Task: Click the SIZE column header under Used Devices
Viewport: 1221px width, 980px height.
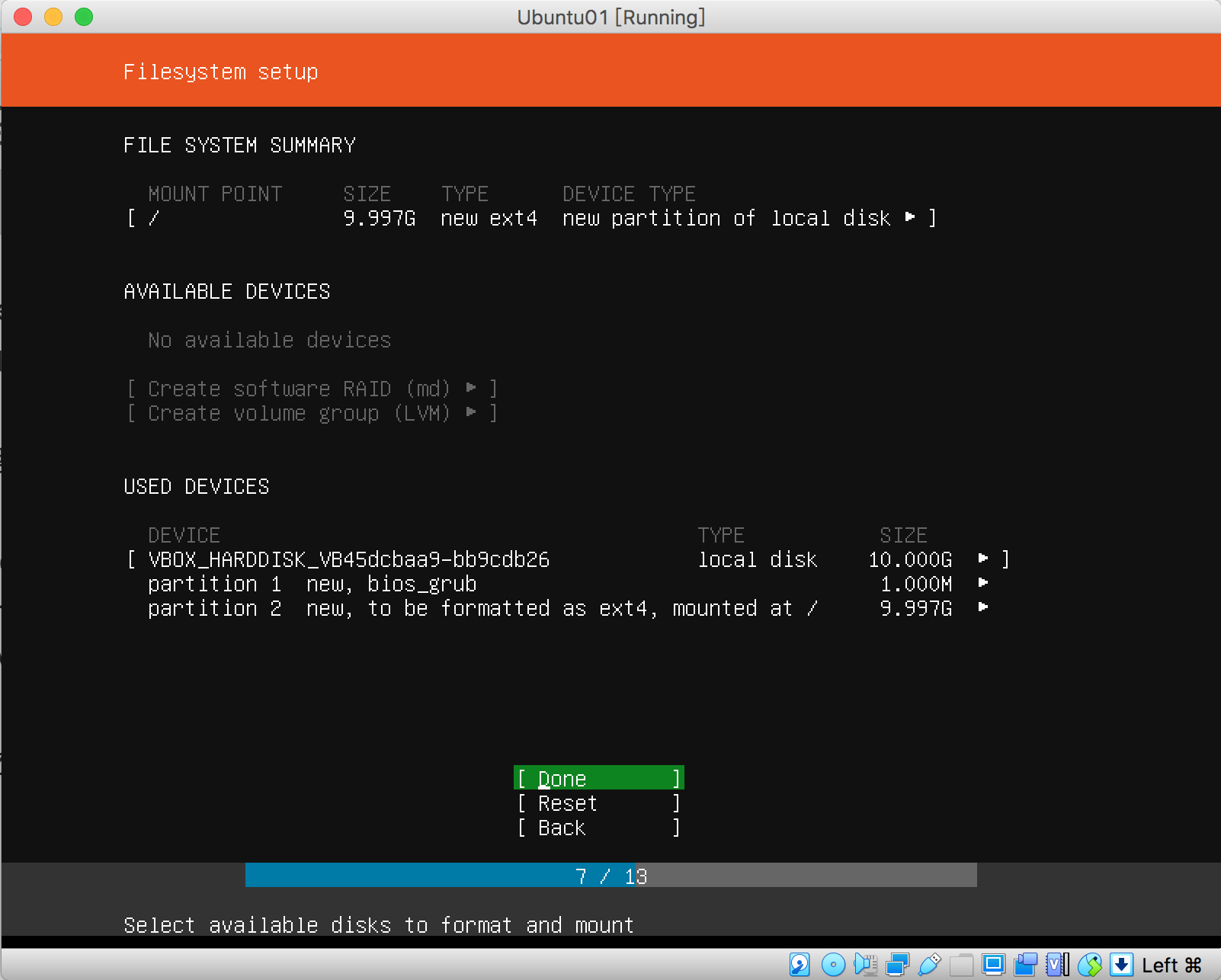Action: coord(904,535)
